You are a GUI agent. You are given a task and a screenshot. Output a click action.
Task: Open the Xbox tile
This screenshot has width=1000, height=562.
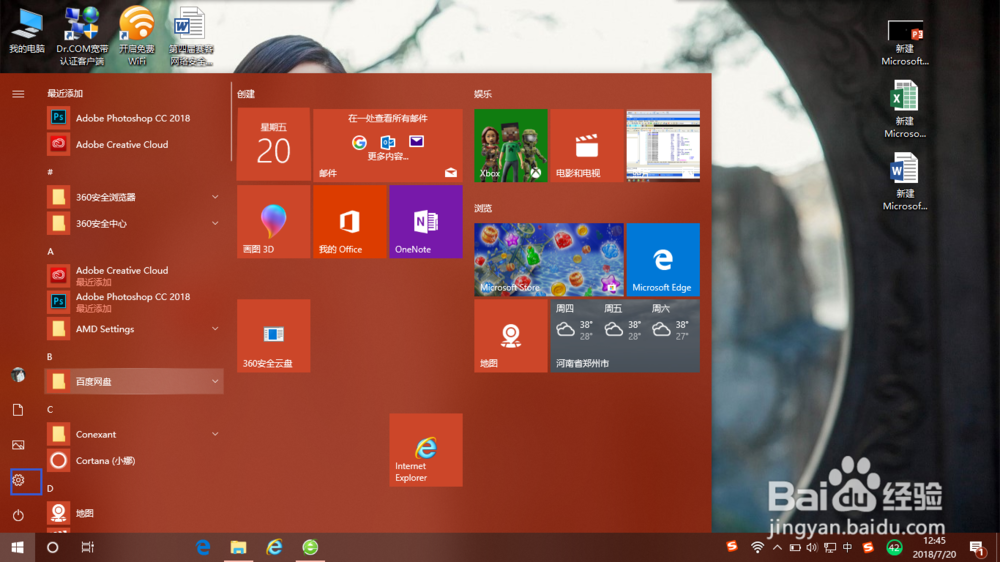coord(511,145)
